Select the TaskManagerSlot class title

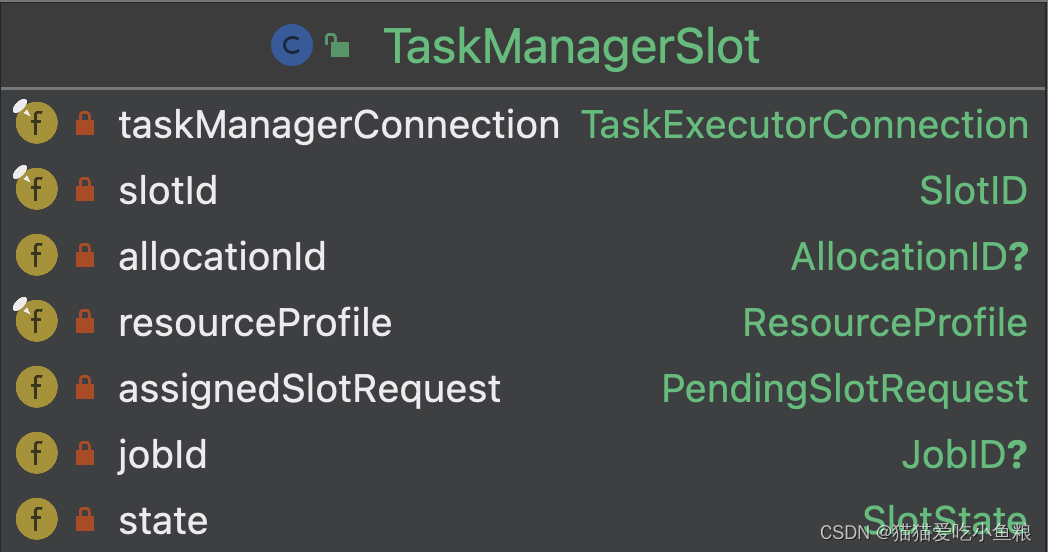pyautogui.click(x=571, y=47)
